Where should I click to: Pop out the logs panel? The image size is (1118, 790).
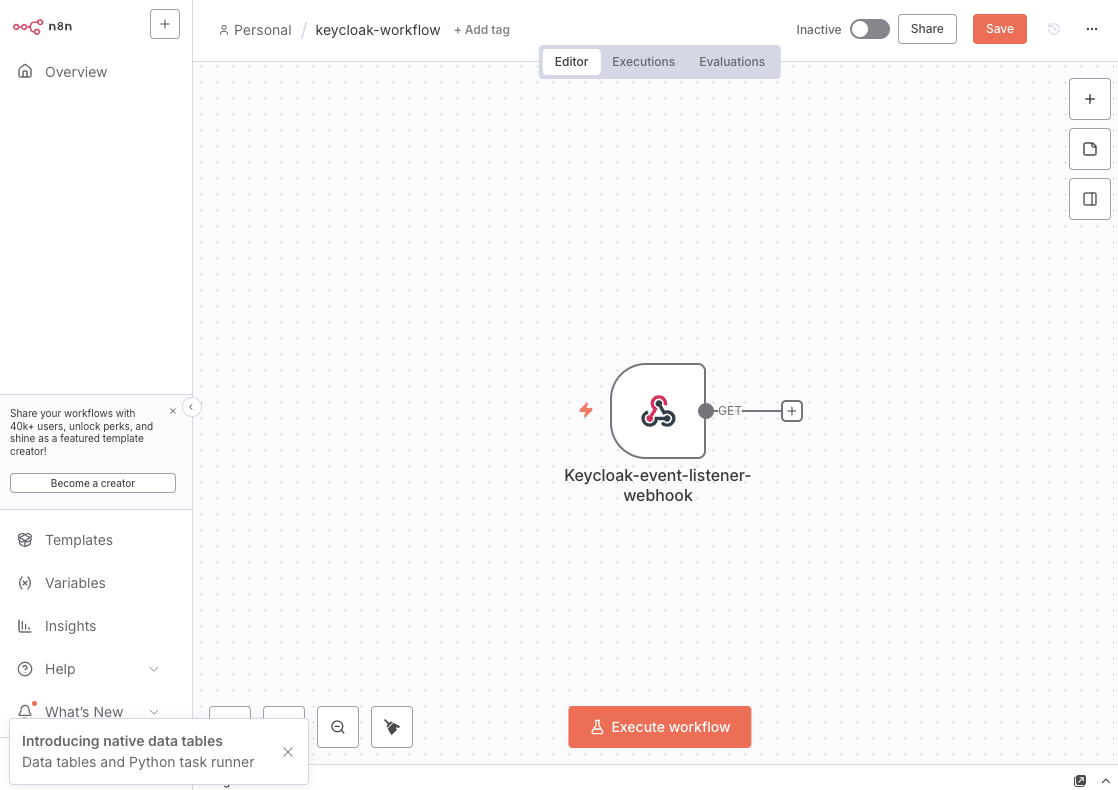1080,781
